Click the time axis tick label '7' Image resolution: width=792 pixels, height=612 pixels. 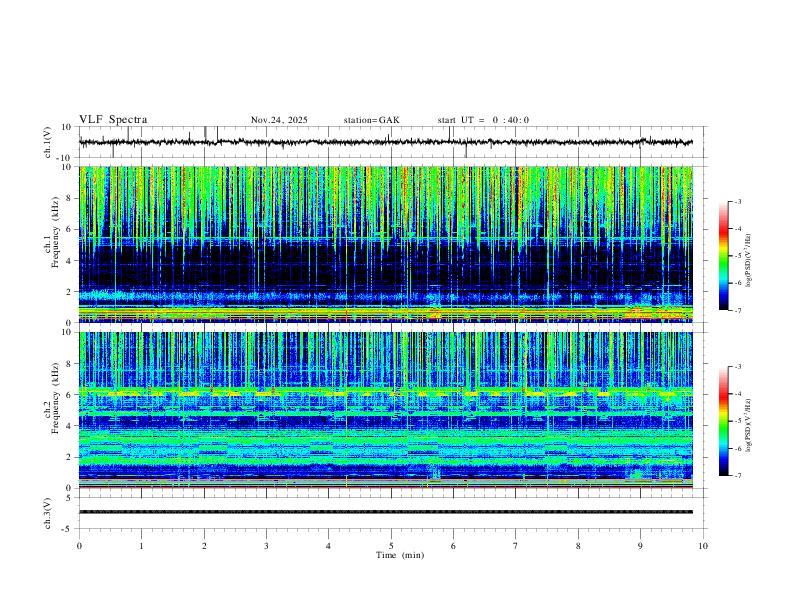tap(516, 546)
